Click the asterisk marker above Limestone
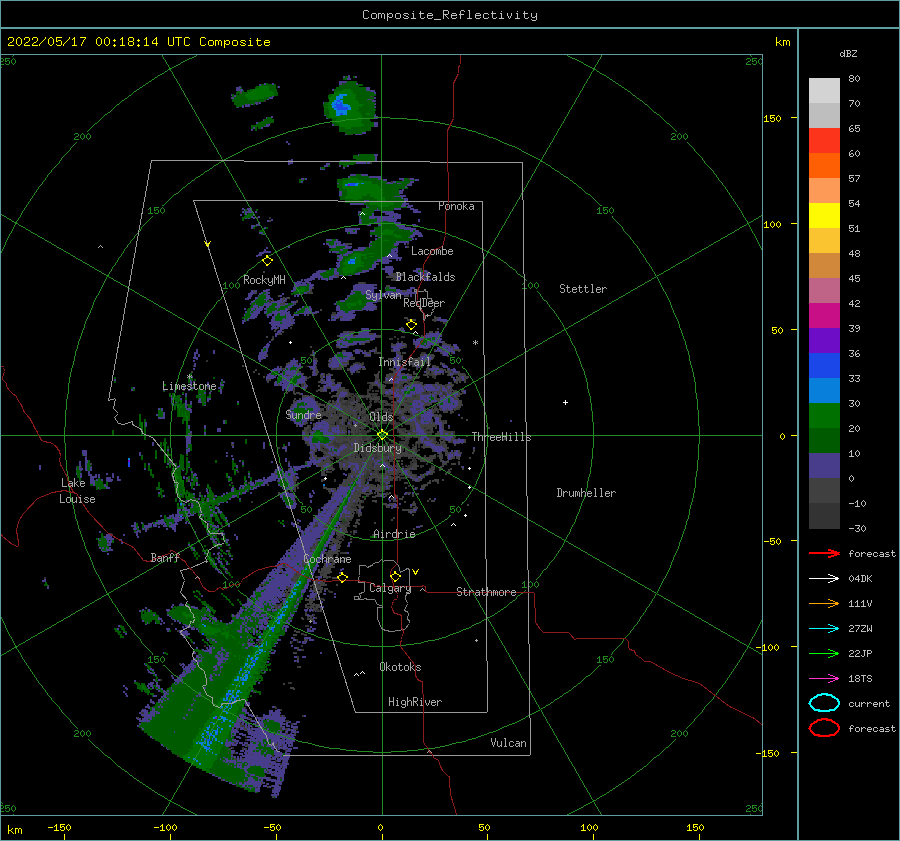 190,377
